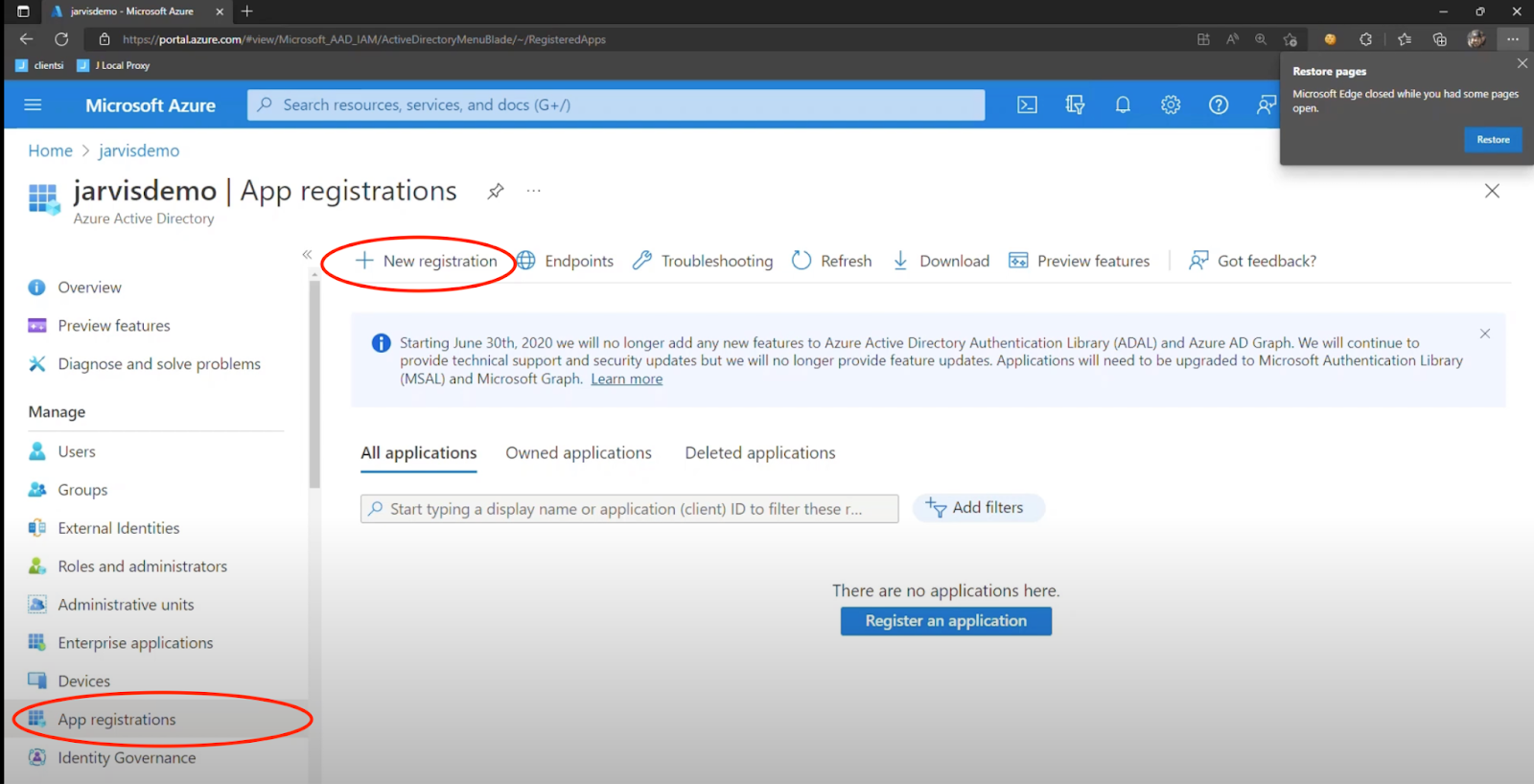
Task: Click Restore in the Restore pages popup
Action: click(x=1493, y=140)
